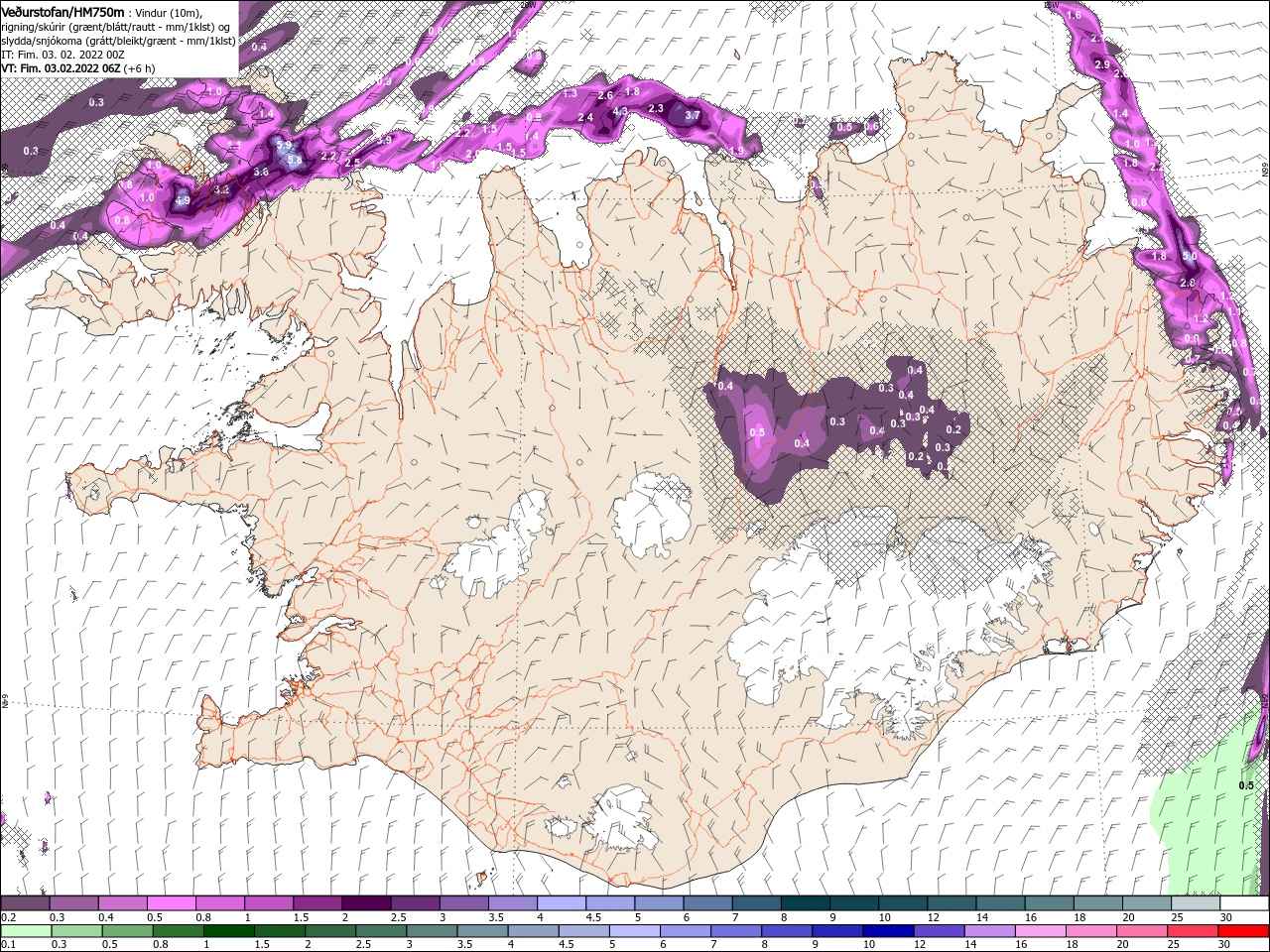
Task: Click the 'rigning/skúrir' legend description line
Action: (x=115, y=27)
